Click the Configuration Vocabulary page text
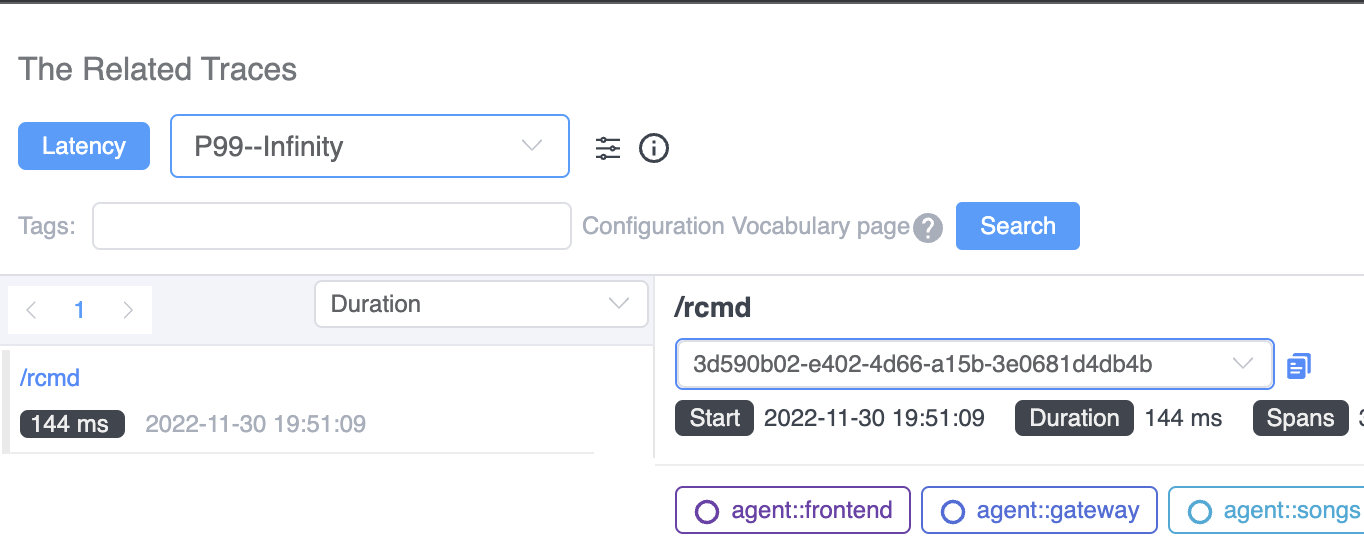 [746, 226]
